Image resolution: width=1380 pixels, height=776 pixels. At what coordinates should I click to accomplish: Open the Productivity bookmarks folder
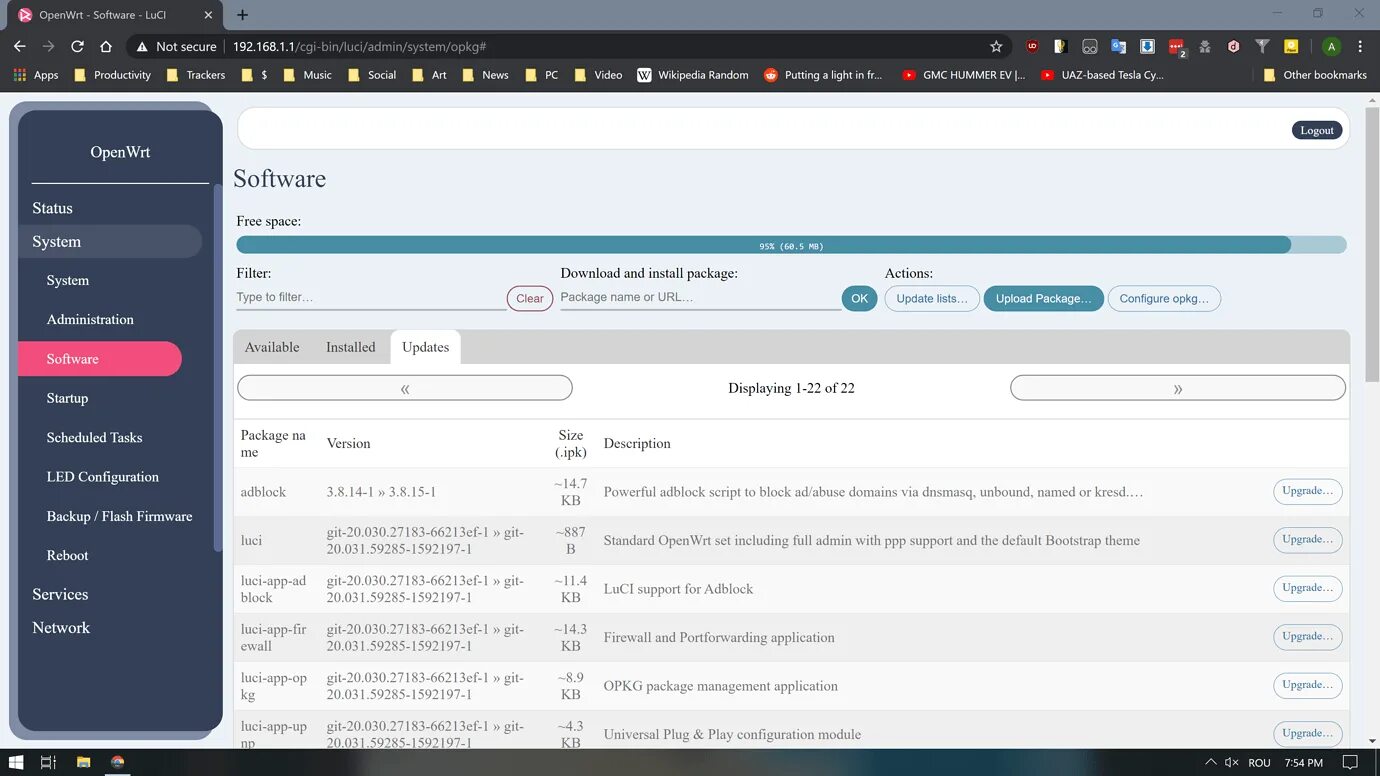click(113, 75)
